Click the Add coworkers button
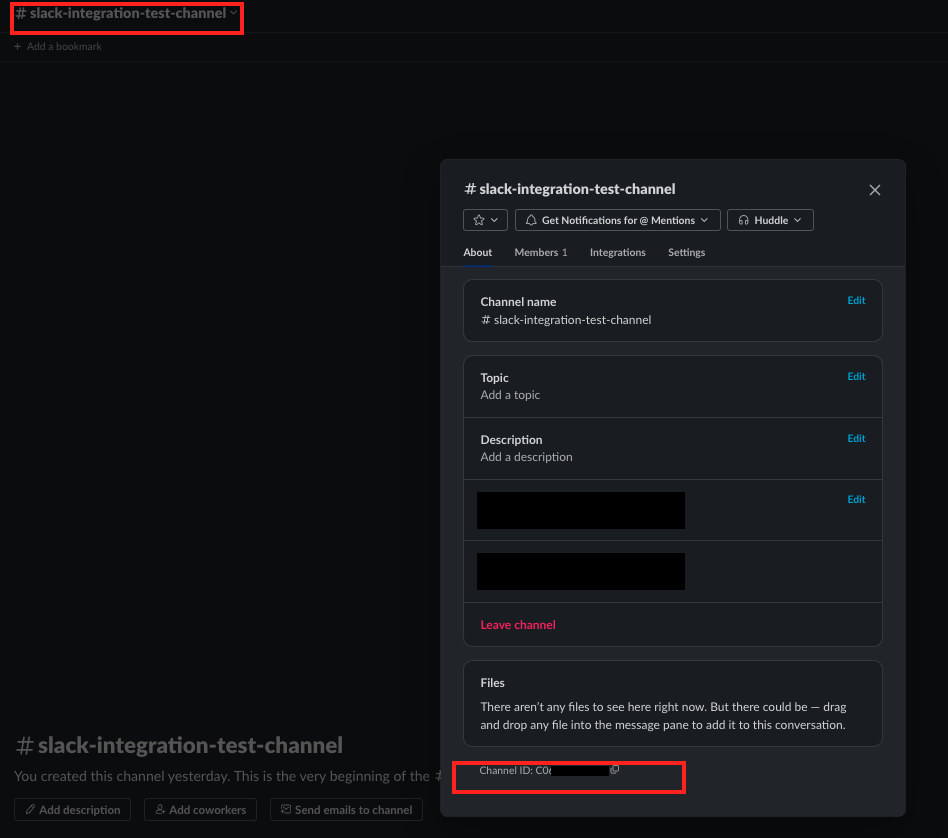 click(x=200, y=810)
